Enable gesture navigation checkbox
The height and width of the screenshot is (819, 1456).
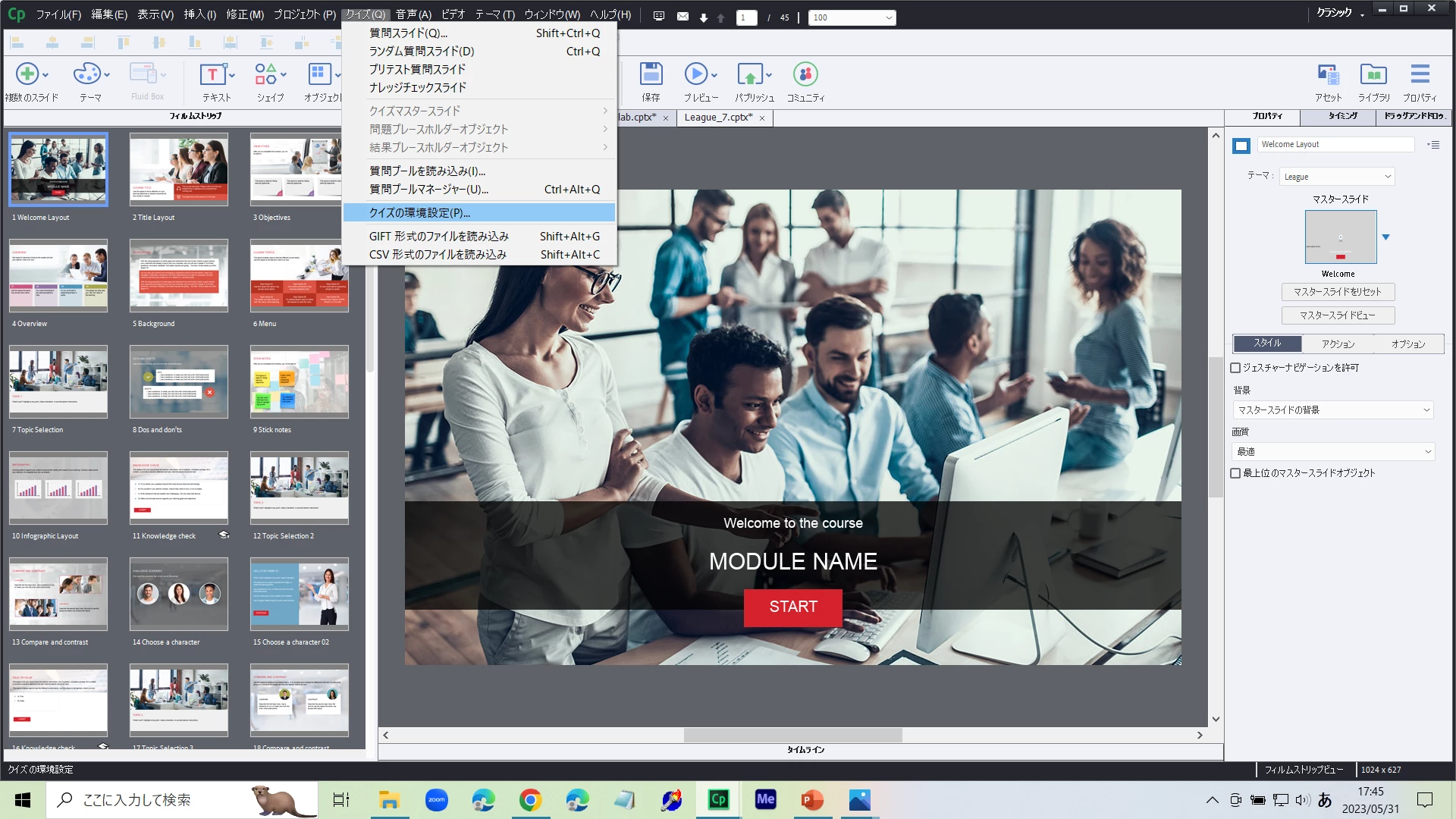click(1235, 368)
